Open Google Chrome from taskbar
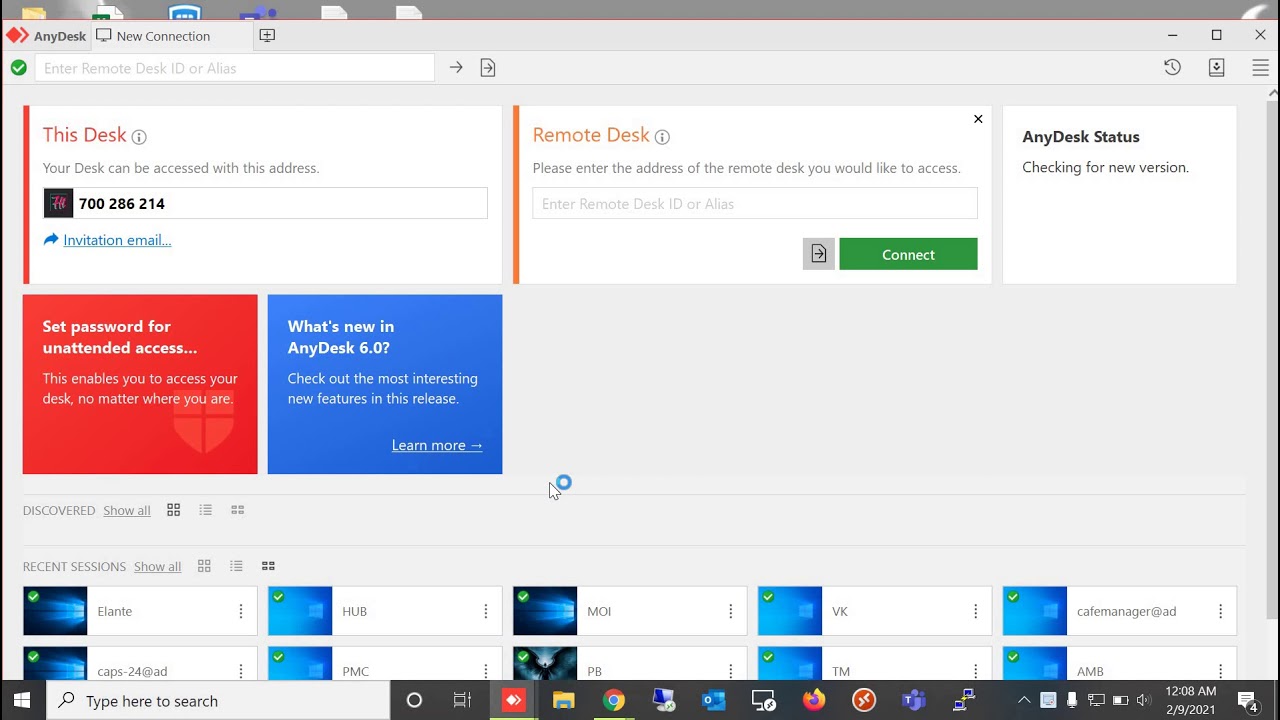 pyautogui.click(x=614, y=700)
